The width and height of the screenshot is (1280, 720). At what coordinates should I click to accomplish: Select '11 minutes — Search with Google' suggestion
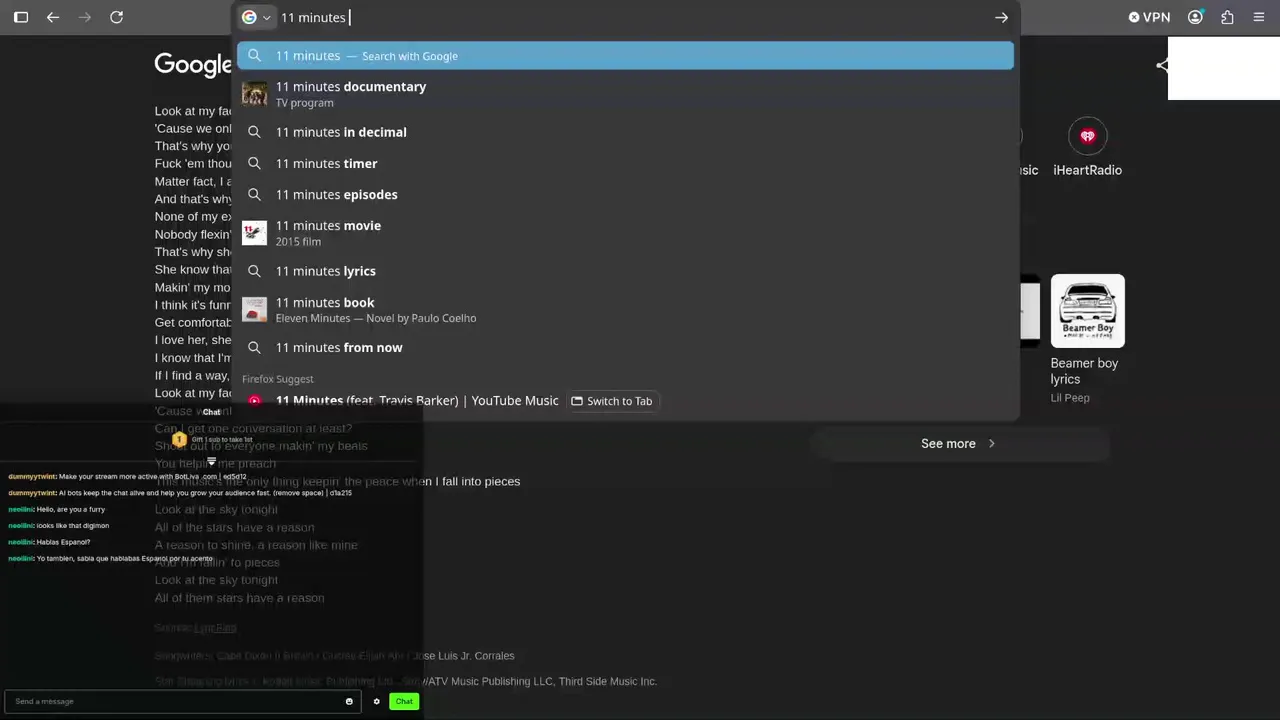pos(625,56)
